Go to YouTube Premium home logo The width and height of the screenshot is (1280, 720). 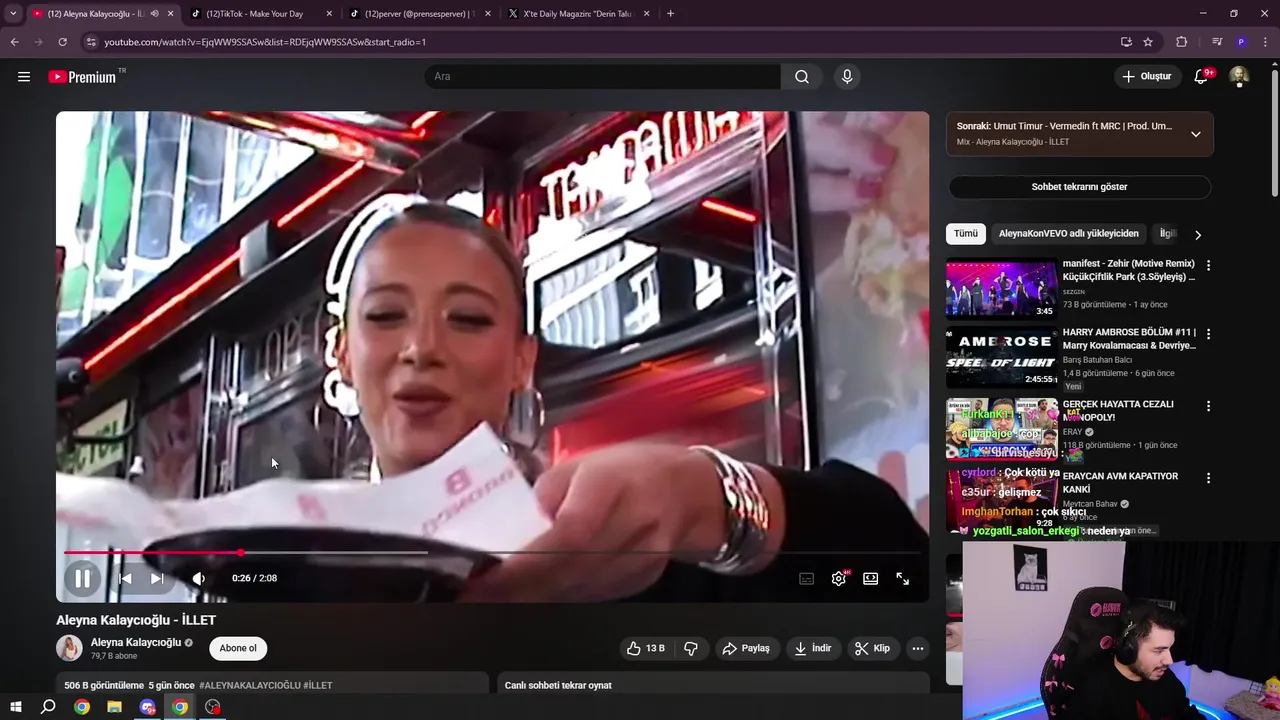pyautogui.click(x=82, y=77)
